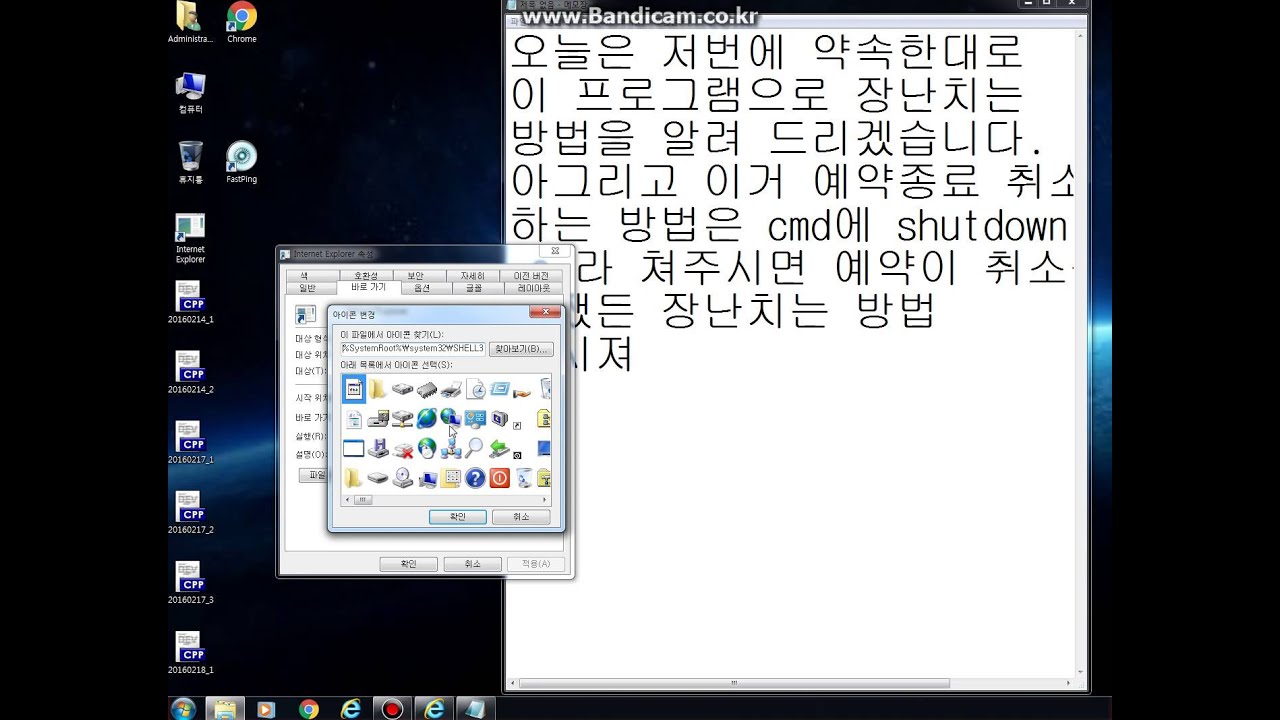Select the hand sharing icon
This screenshot has width=1280, height=720.
(x=524, y=391)
